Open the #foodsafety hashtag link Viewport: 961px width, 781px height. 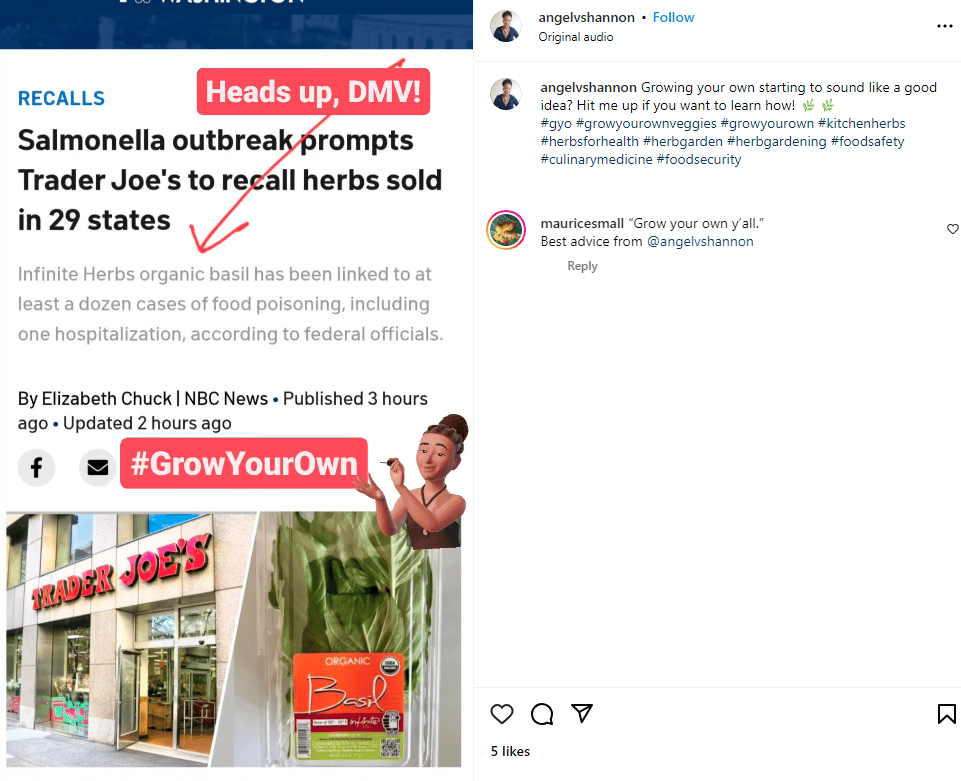867,142
